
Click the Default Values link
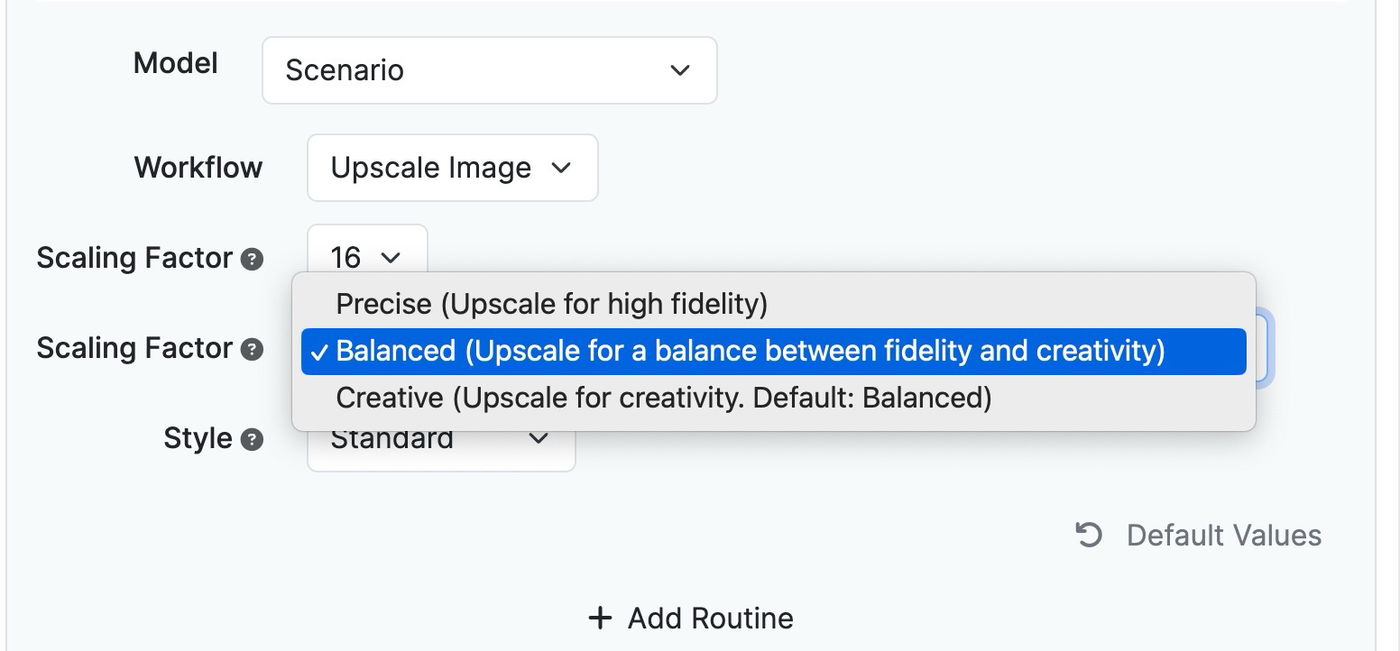pyautogui.click(x=1223, y=535)
